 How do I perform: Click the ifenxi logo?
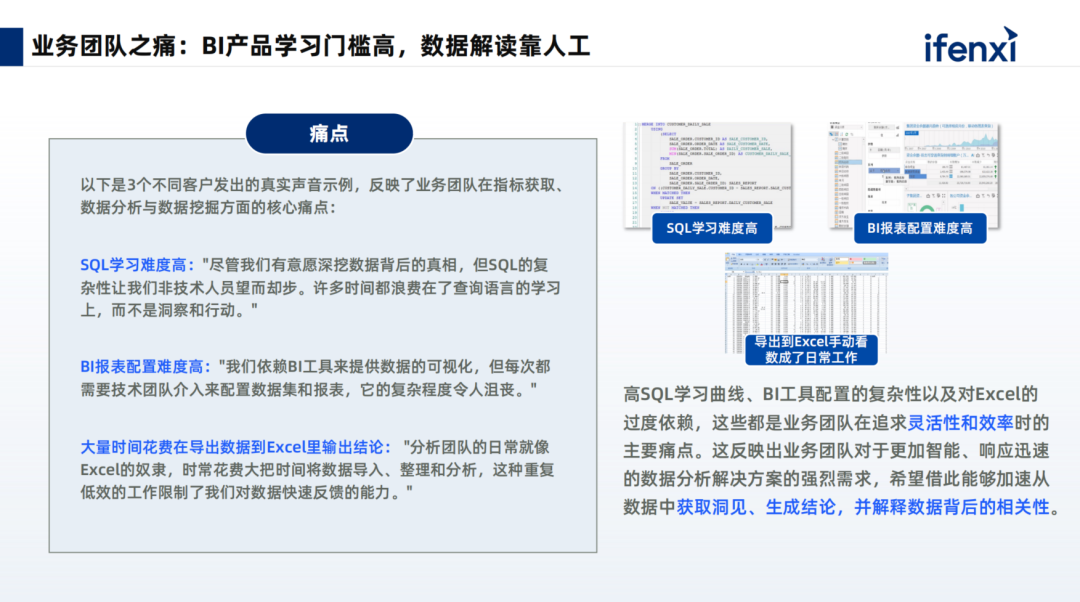pyautogui.click(x=970, y=45)
